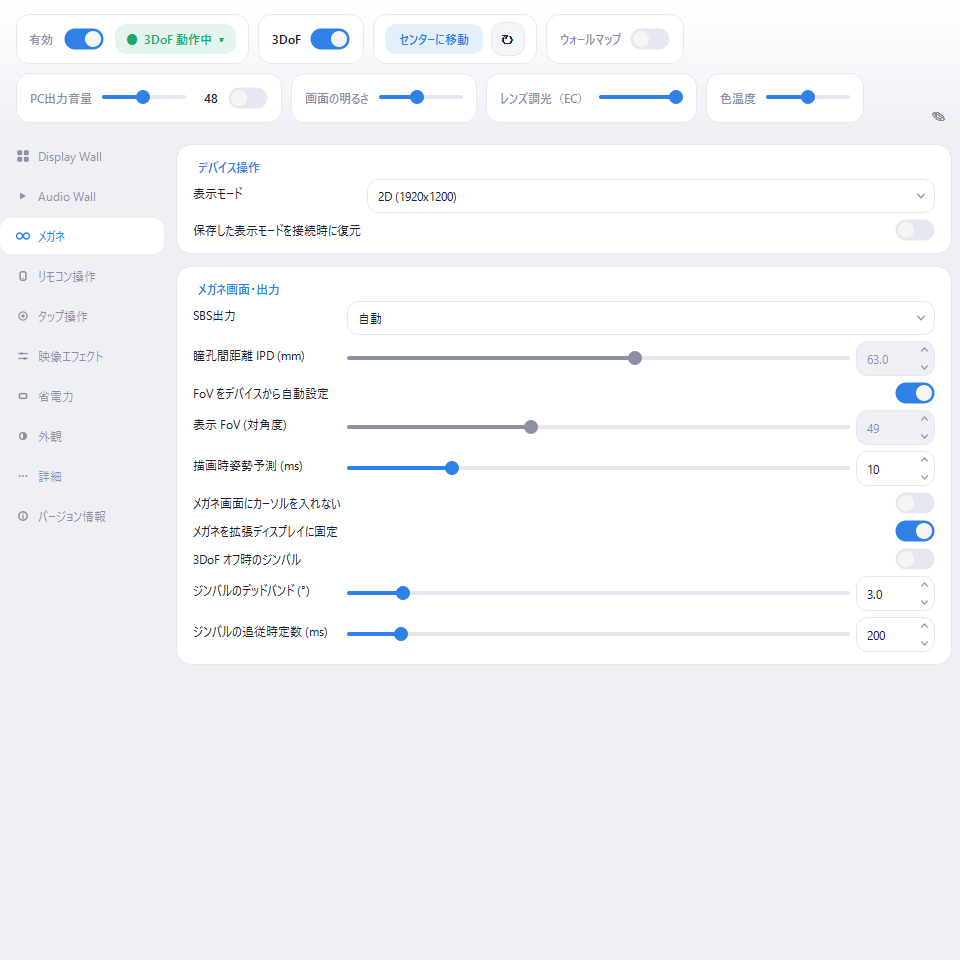Click the 画面の明るさ slider handle

(x=417, y=97)
